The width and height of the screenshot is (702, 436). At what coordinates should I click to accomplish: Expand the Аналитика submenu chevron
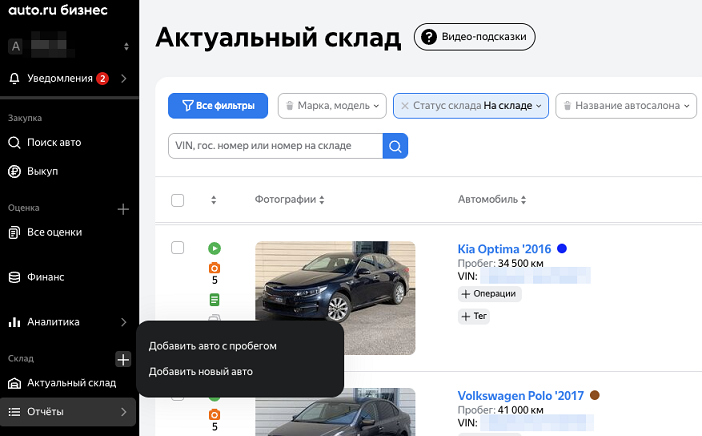pyautogui.click(x=124, y=322)
